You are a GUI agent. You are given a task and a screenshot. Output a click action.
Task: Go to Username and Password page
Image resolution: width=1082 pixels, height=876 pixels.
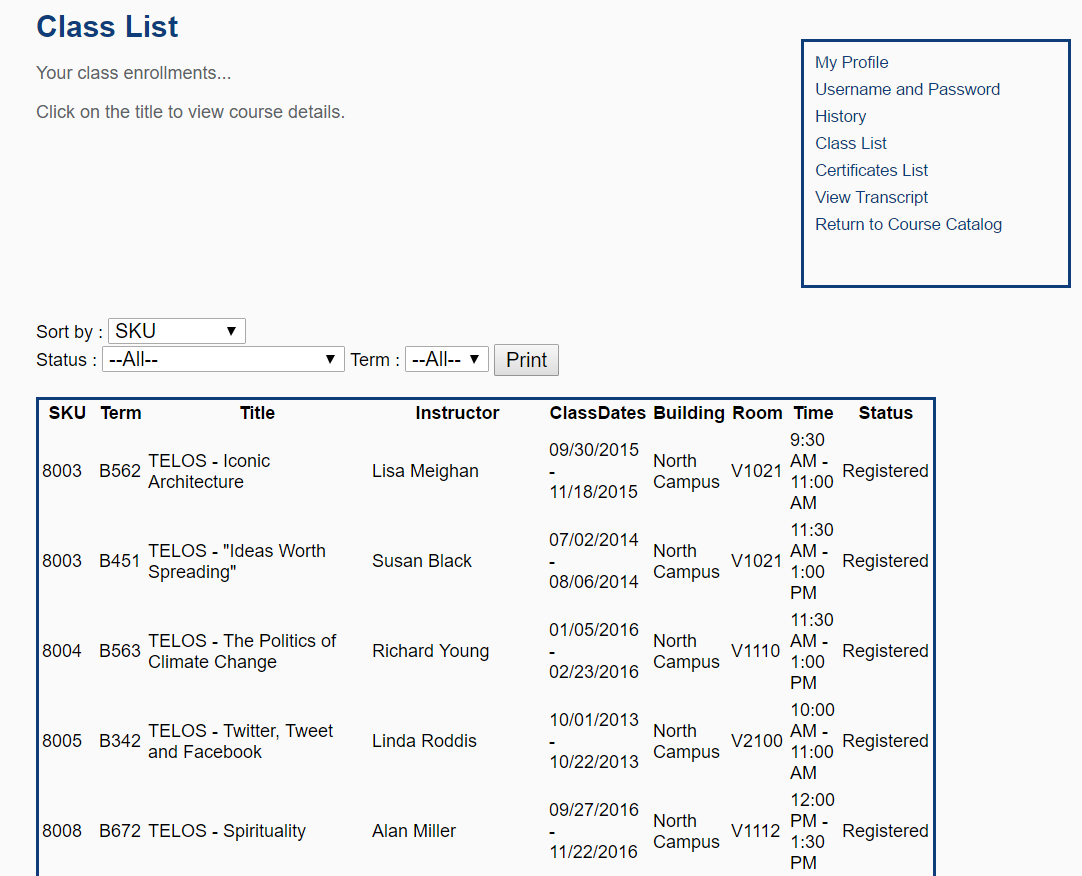point(907,89)
